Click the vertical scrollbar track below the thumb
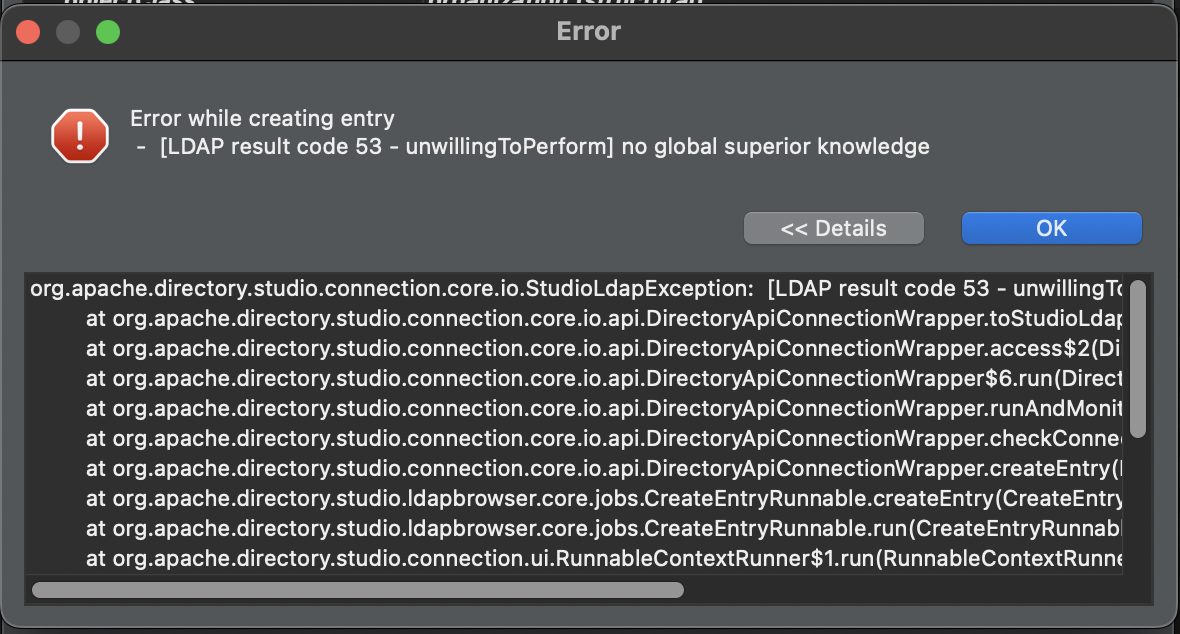The height and width of the screenshot is (634, 1180). [x=1138, y=504]
